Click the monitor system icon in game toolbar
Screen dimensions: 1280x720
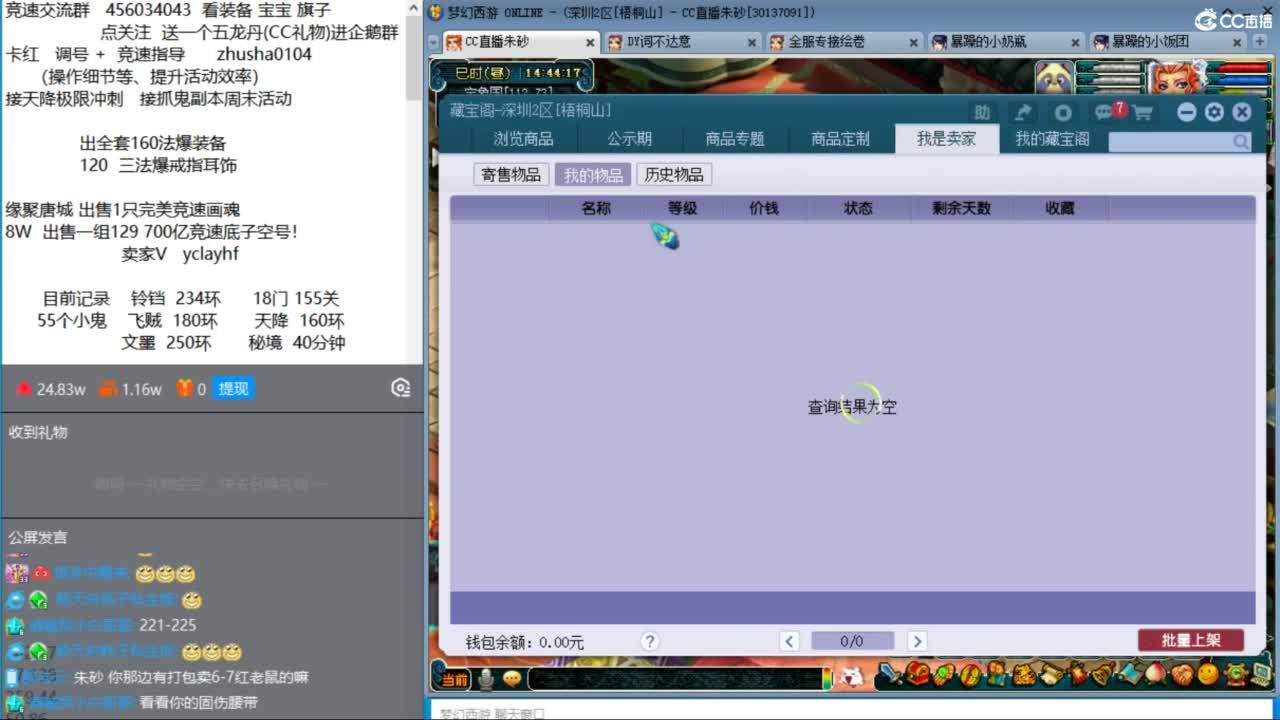click(x=1262, y=674)
